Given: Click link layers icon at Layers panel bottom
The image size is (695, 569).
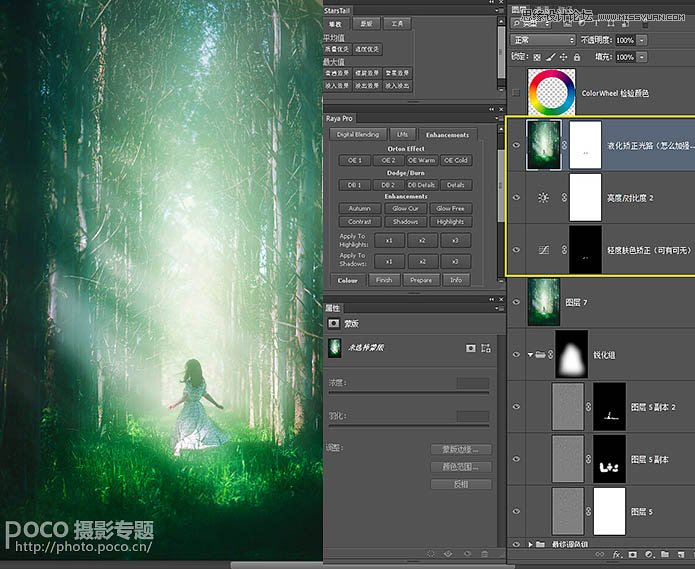Looking at the screenshot, I should tap(599, 554).
